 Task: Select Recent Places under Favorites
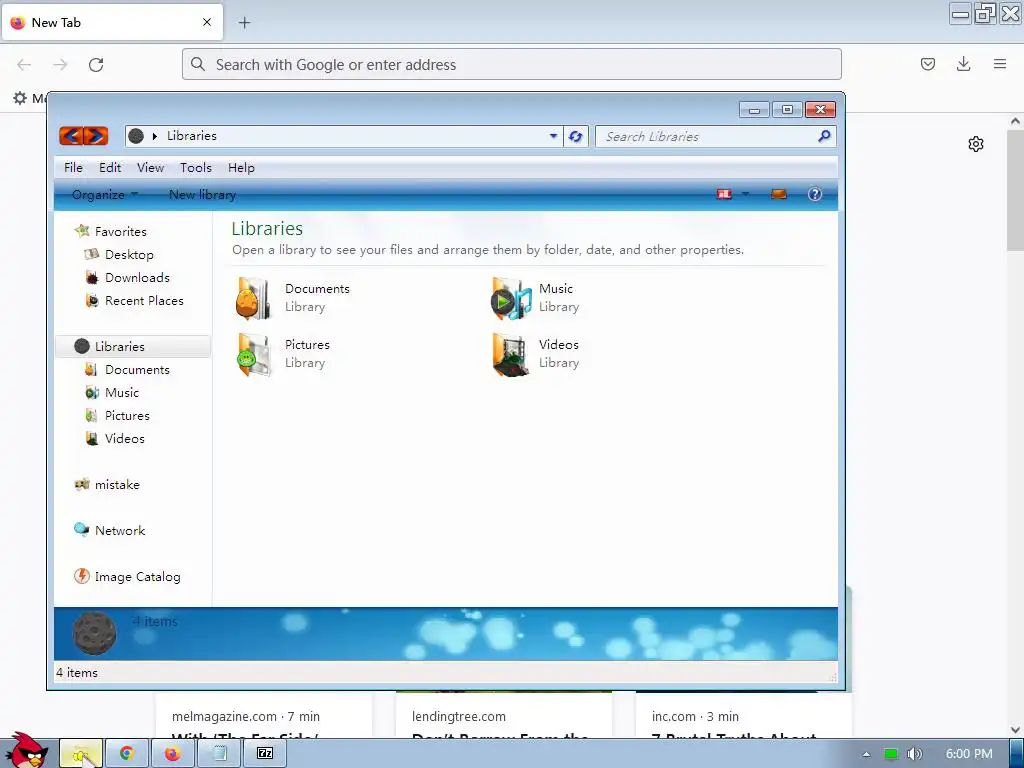click(144, 300)
